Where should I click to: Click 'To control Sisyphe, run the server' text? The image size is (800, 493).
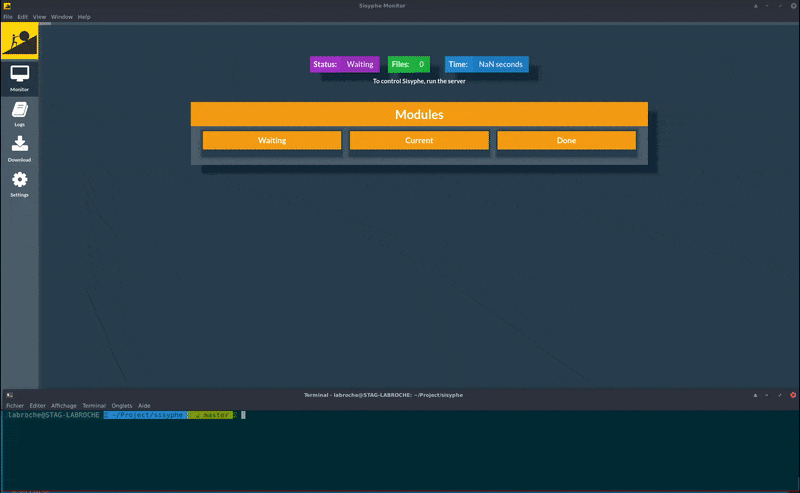pyautogui.click(x=419, y=81)
